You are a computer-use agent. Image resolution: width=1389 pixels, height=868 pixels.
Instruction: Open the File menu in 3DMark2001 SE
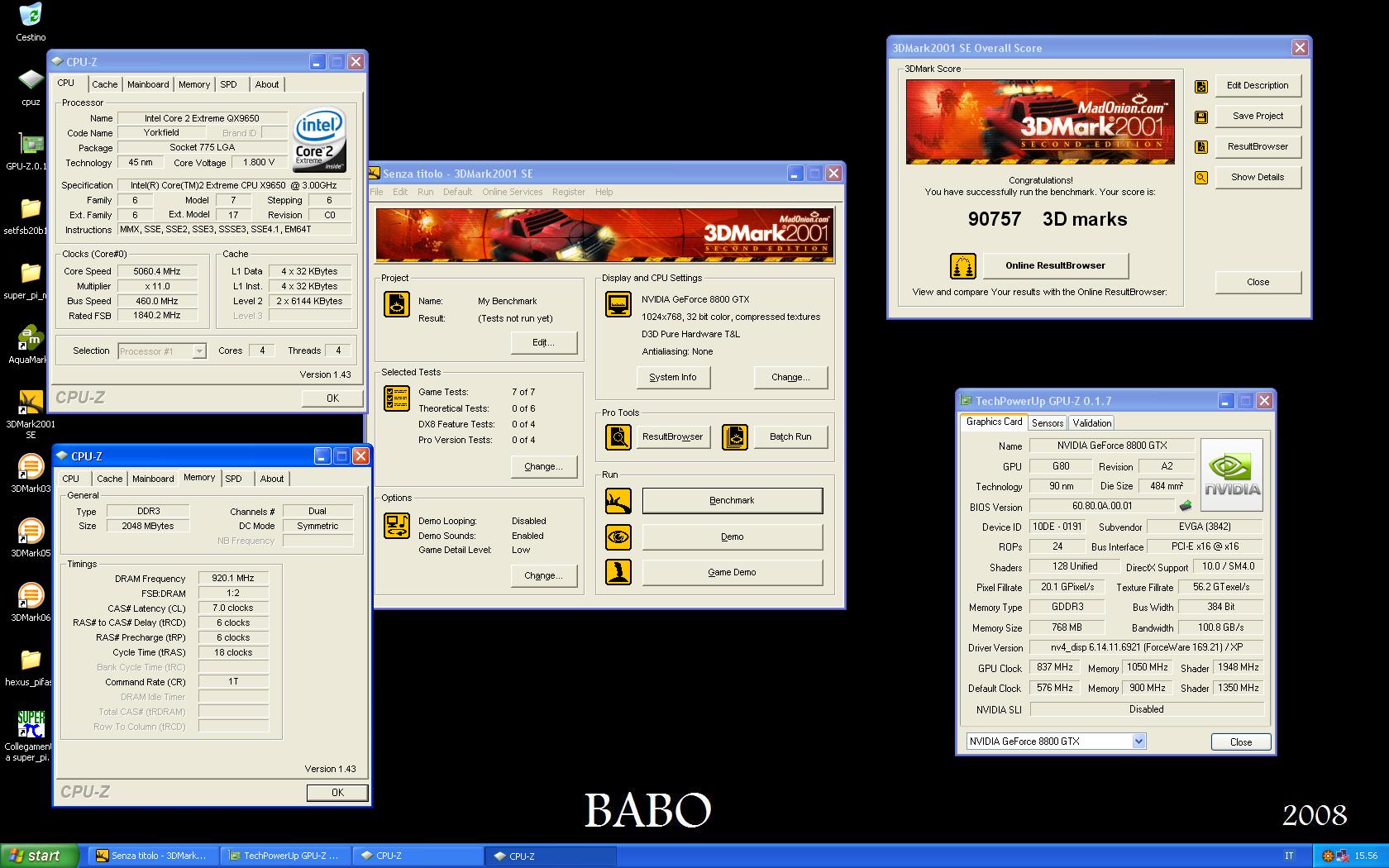[x=376, y=192]
